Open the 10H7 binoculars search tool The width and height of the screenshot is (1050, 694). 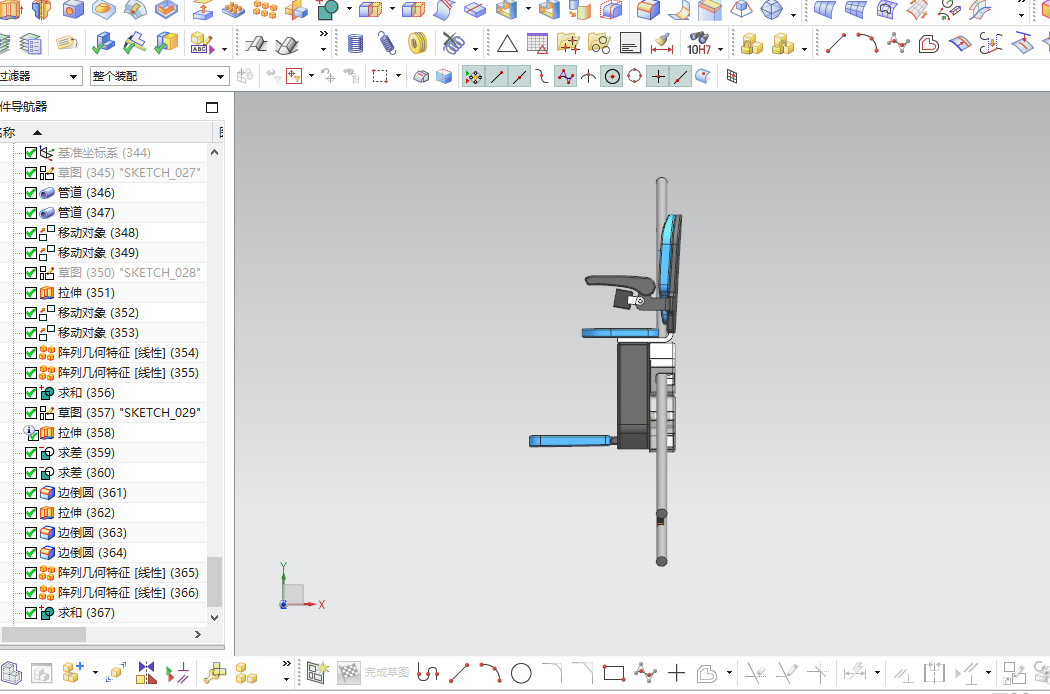699,44
